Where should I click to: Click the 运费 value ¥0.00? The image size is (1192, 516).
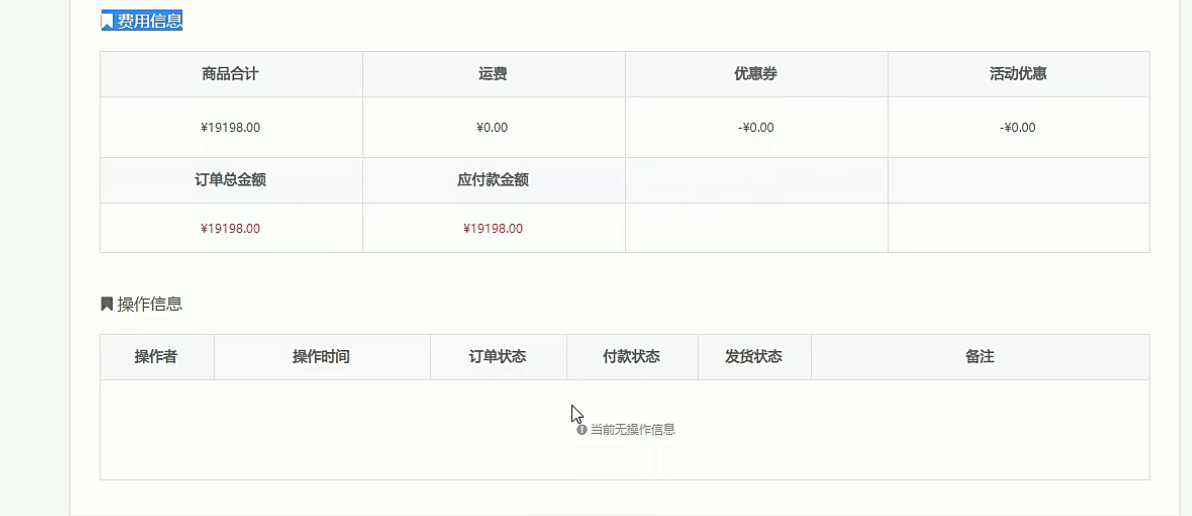click(x=493, y=128)
